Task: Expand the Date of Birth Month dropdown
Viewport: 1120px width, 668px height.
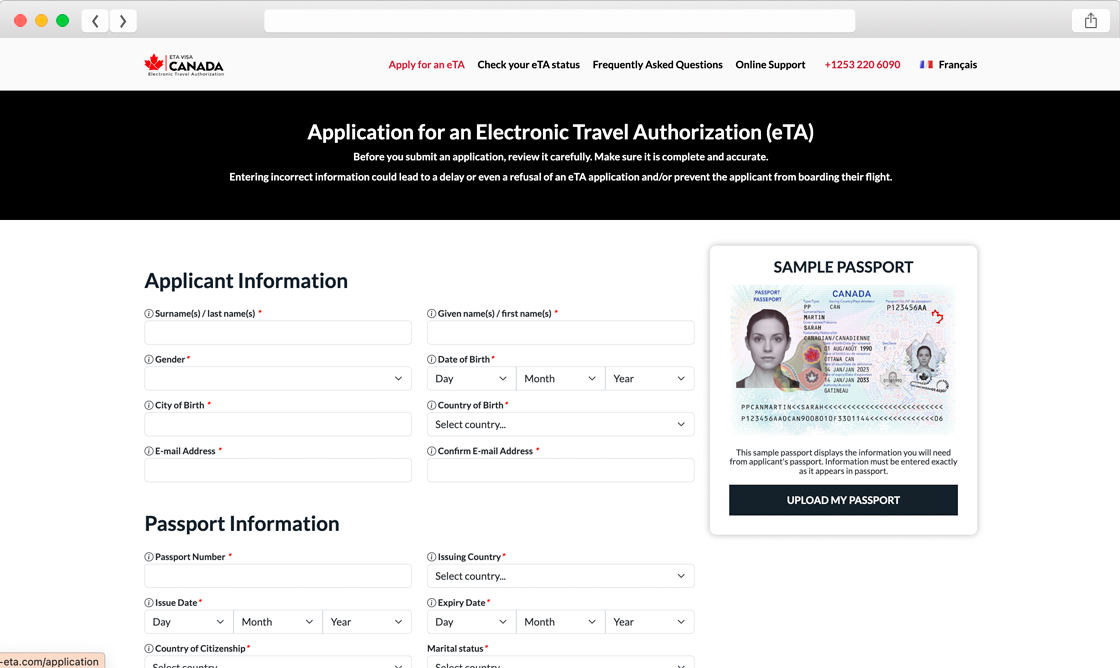Action: pos(560,379)
